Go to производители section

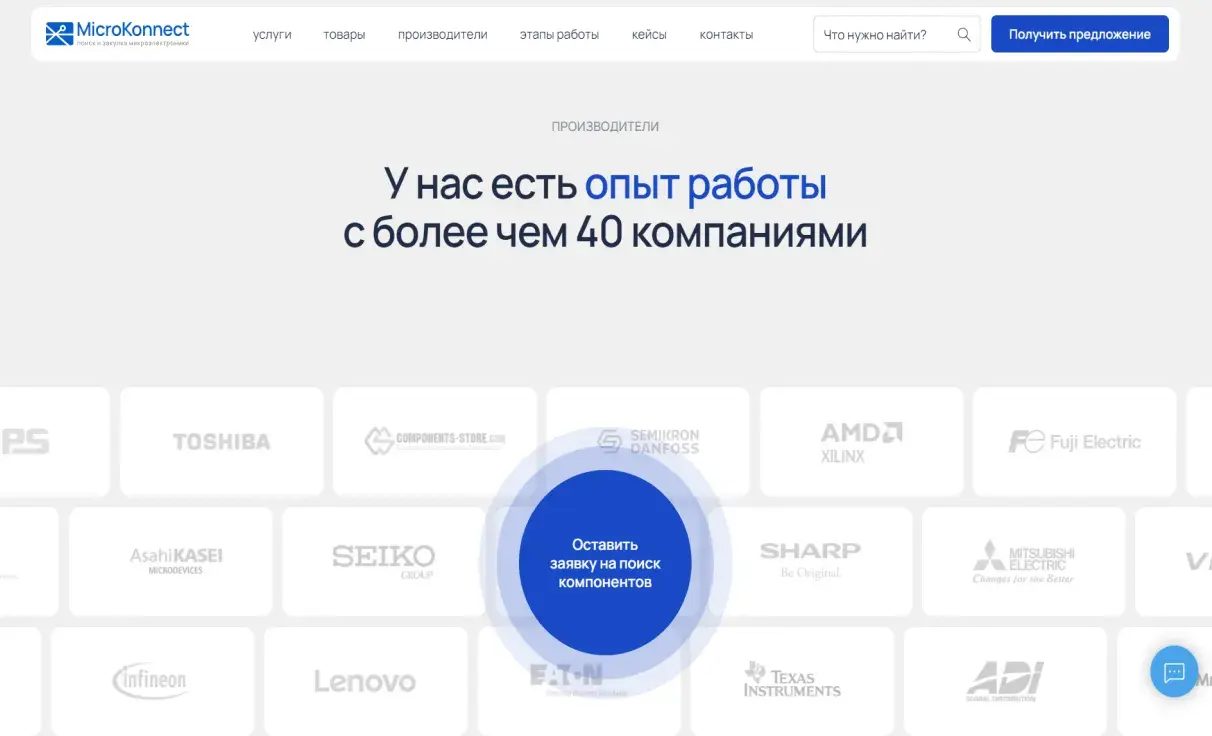(x=442, y=34)
